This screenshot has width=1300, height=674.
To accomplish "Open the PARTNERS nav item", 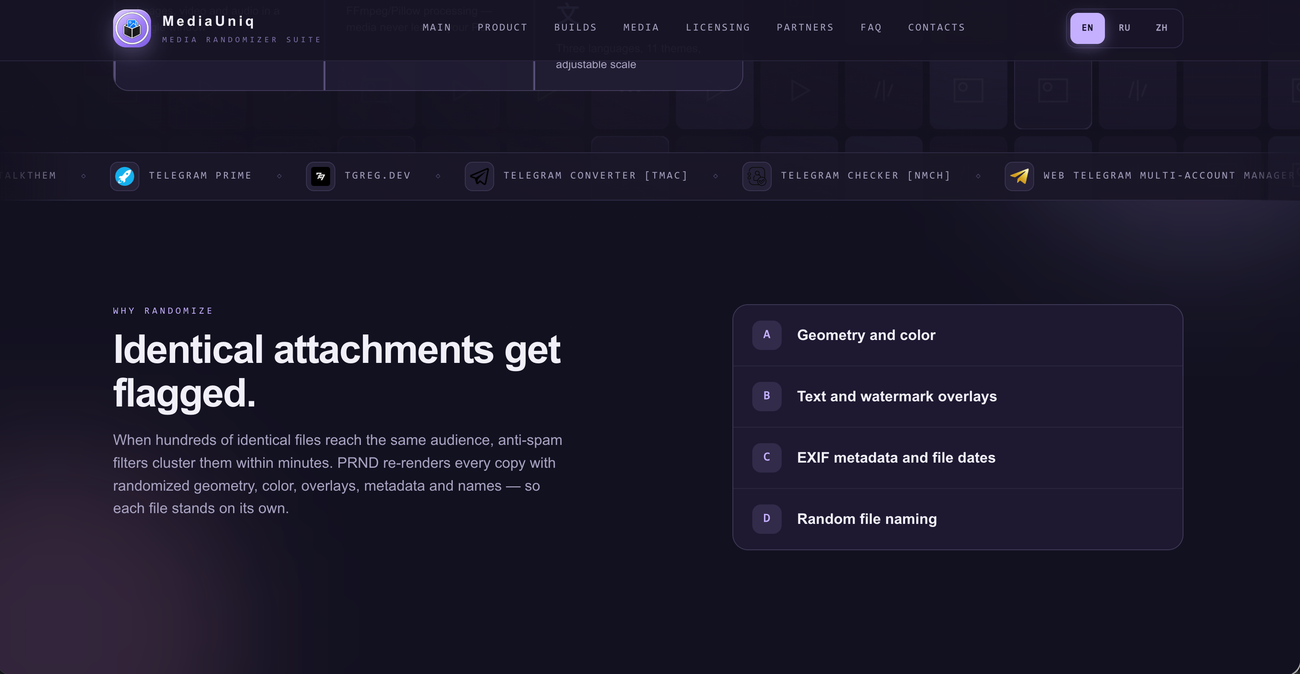I will 805,28.
